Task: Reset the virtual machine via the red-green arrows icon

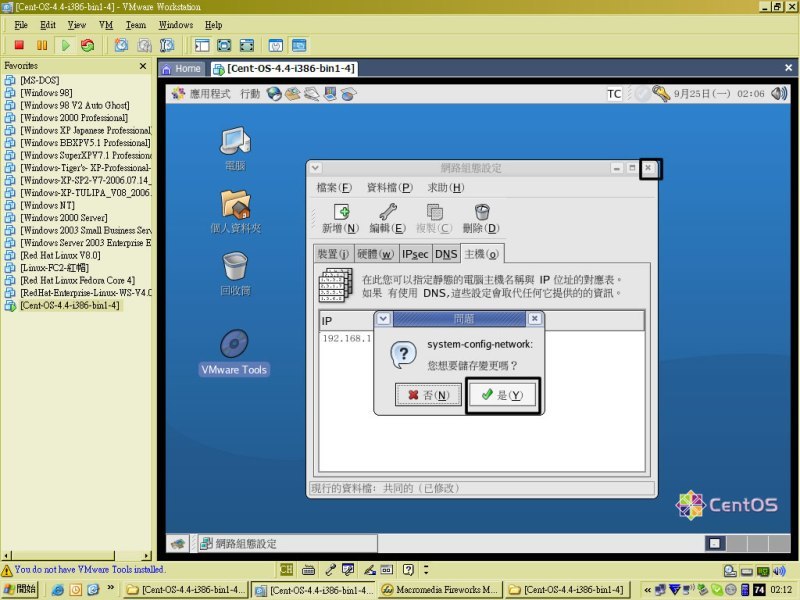Action: click(x=88, y=45)
